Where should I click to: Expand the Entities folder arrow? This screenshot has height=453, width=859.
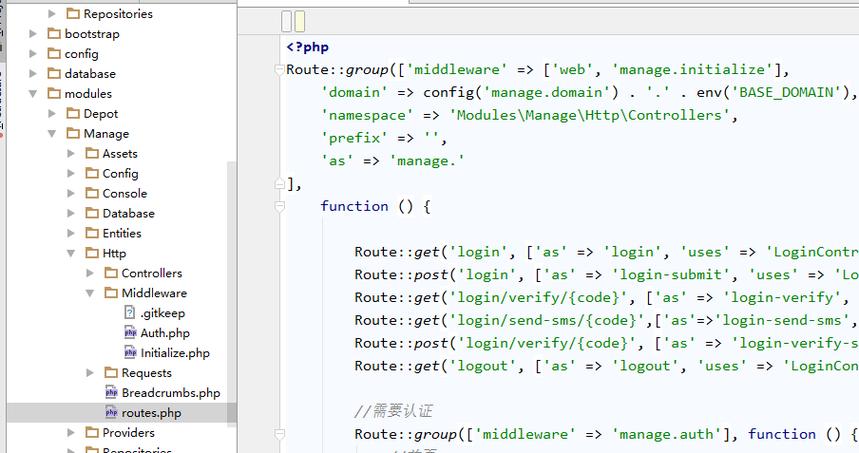click(71, 233)
